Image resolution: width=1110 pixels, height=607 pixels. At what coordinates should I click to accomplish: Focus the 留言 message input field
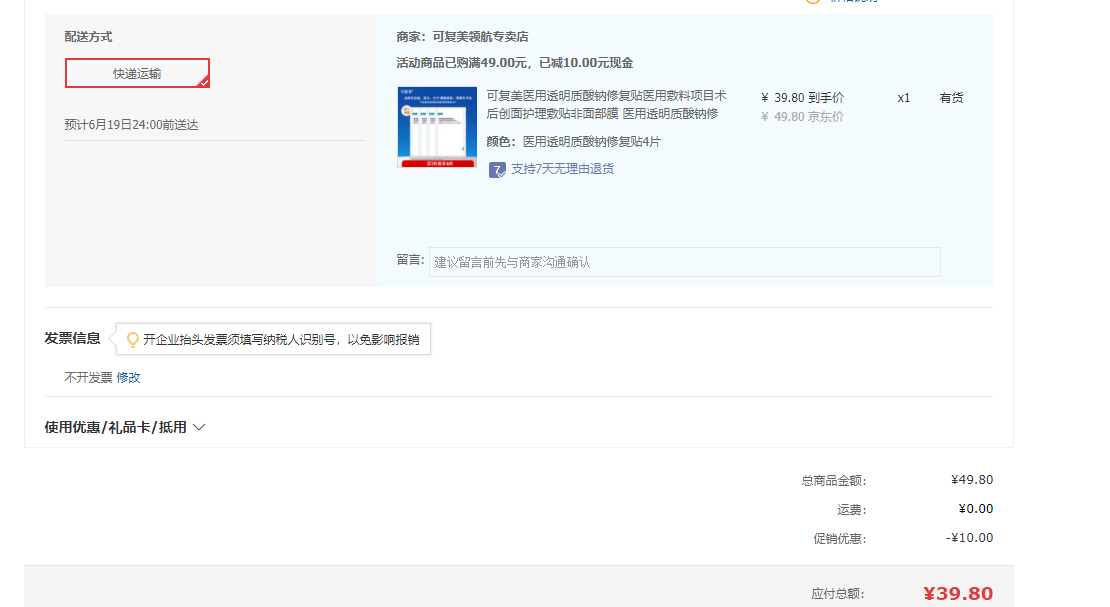[x=684, y=262]
